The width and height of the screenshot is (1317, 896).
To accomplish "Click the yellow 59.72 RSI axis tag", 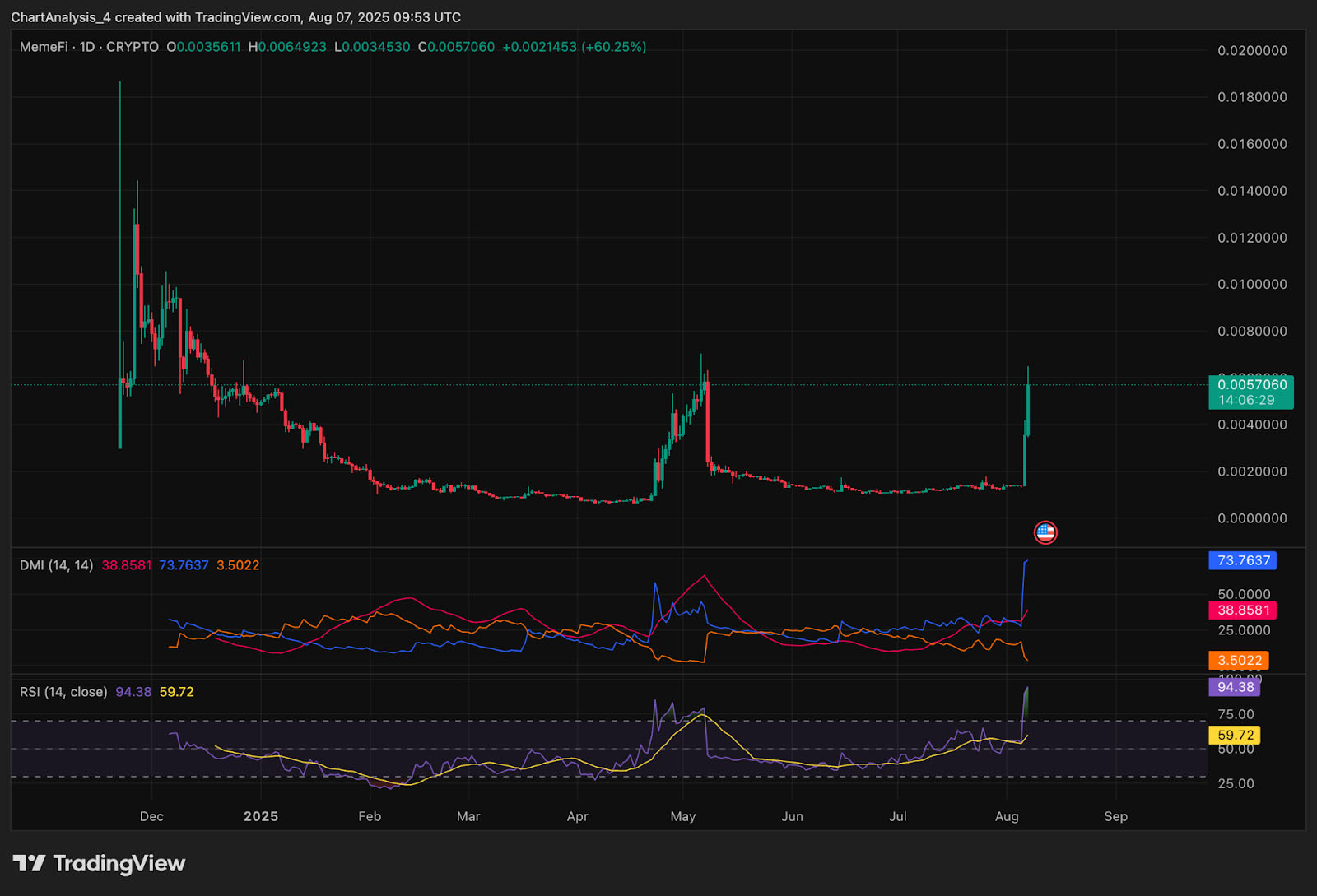I will [1235, 735].
